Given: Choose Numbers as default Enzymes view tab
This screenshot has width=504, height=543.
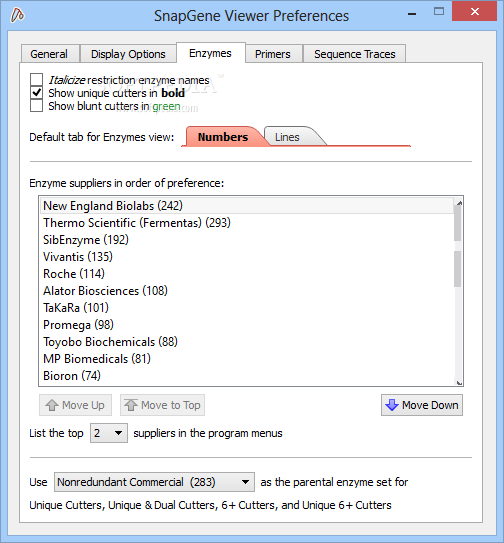Looking at the screenshot, I should 223,137.
